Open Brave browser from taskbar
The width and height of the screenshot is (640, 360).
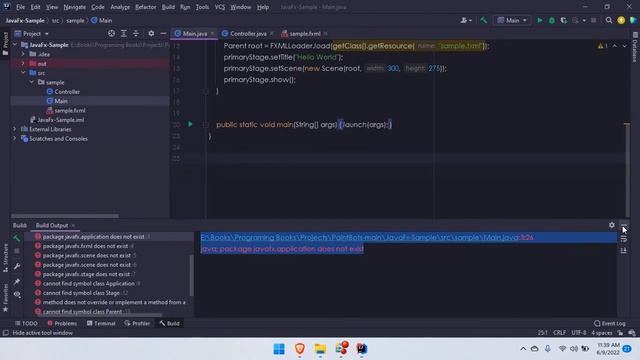[x=300, y=349]
